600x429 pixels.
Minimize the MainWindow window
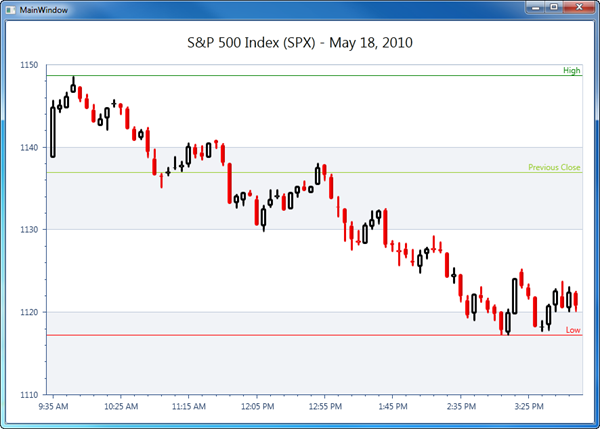pyautogui.click(x=535, y=8)
